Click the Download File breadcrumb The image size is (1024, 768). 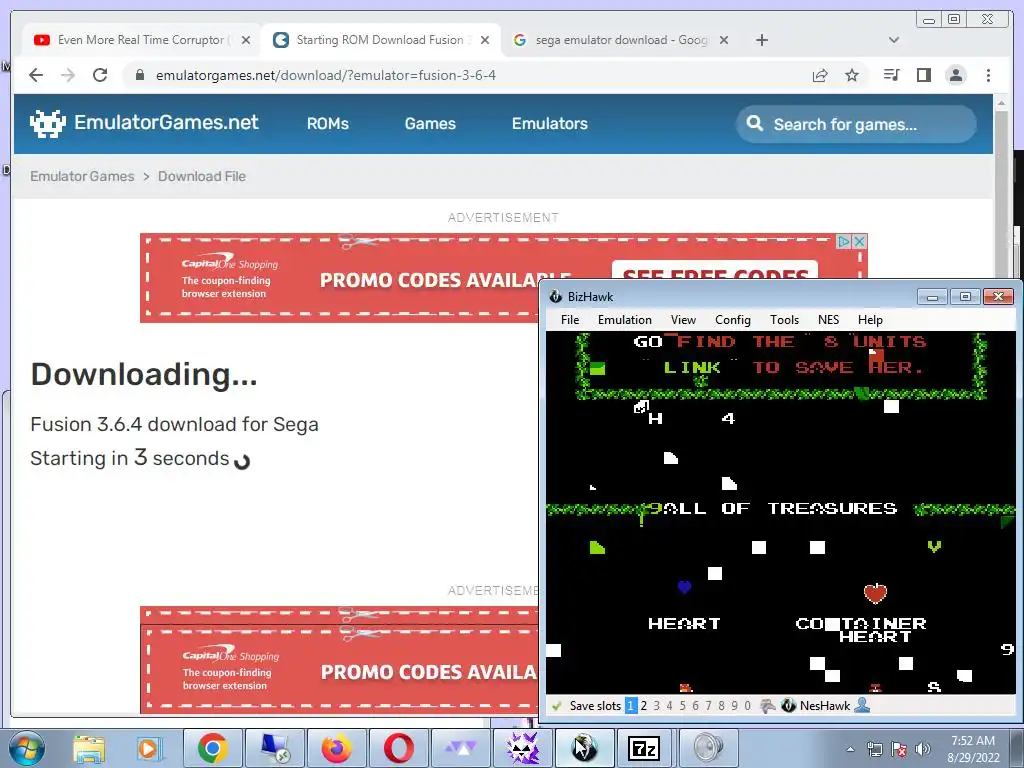point(202,176)
